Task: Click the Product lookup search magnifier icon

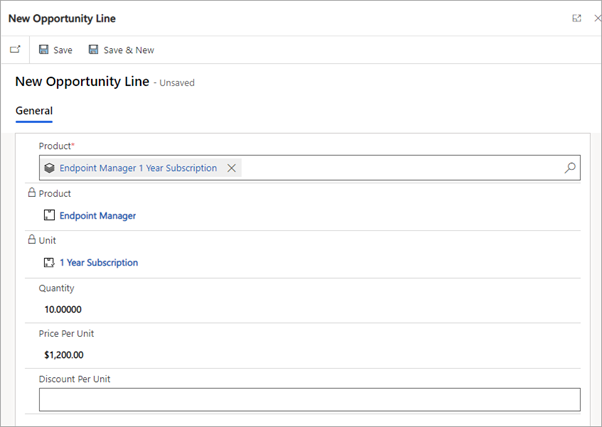Action: (570, 168)
